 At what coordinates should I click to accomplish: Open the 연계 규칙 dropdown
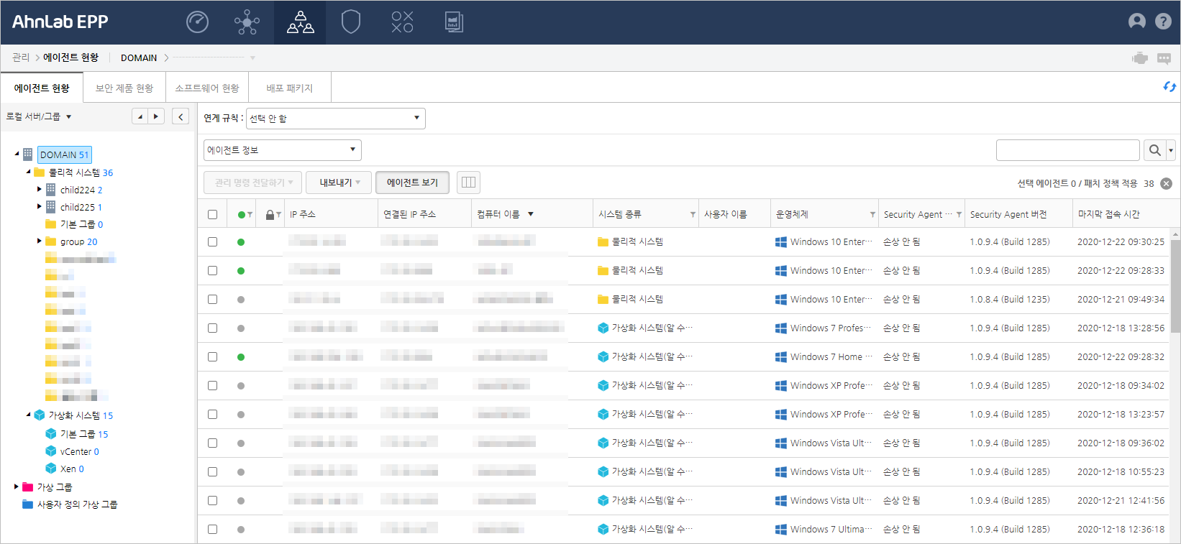pos(335,119)
